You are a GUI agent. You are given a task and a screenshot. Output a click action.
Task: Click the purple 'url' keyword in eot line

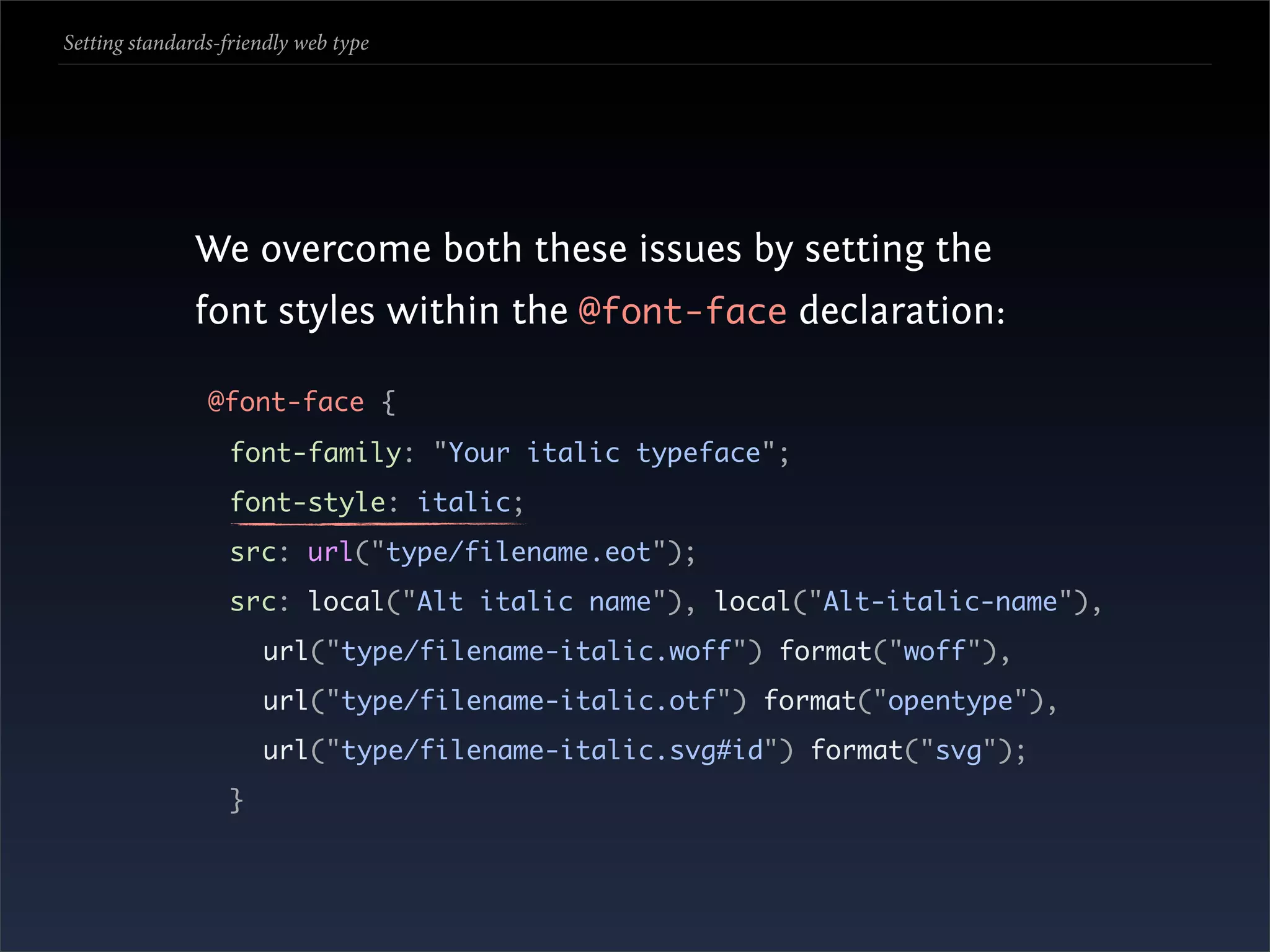(x=331, y=552)
